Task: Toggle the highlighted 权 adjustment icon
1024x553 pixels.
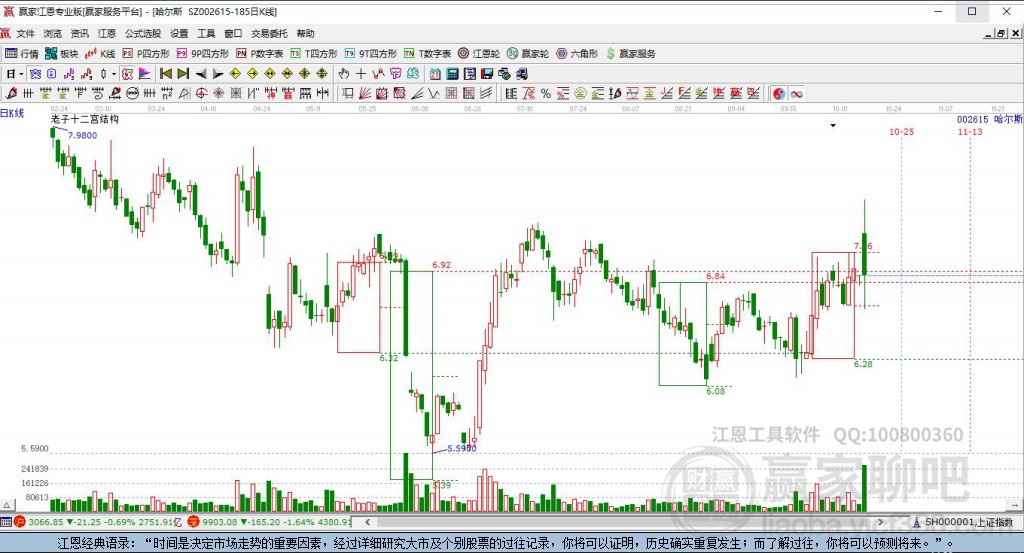Action: (x=127, y=74)
